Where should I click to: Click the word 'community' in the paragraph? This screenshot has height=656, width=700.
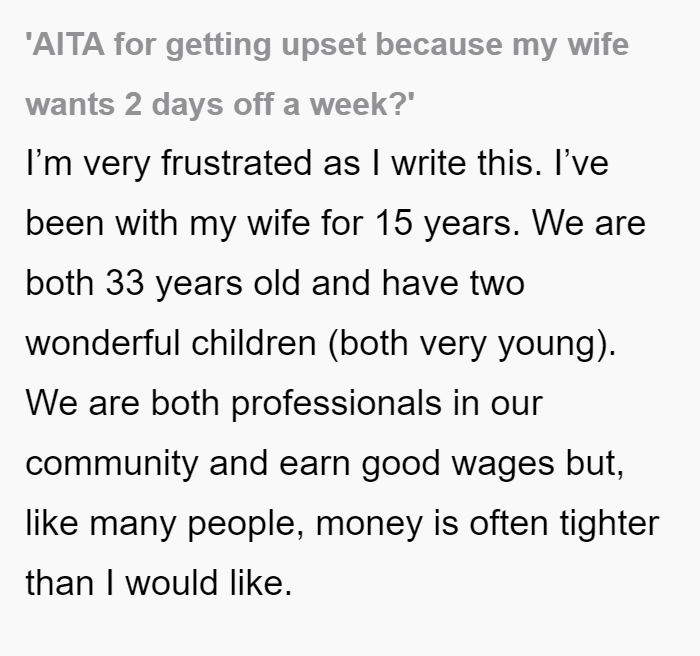[112, 464]
